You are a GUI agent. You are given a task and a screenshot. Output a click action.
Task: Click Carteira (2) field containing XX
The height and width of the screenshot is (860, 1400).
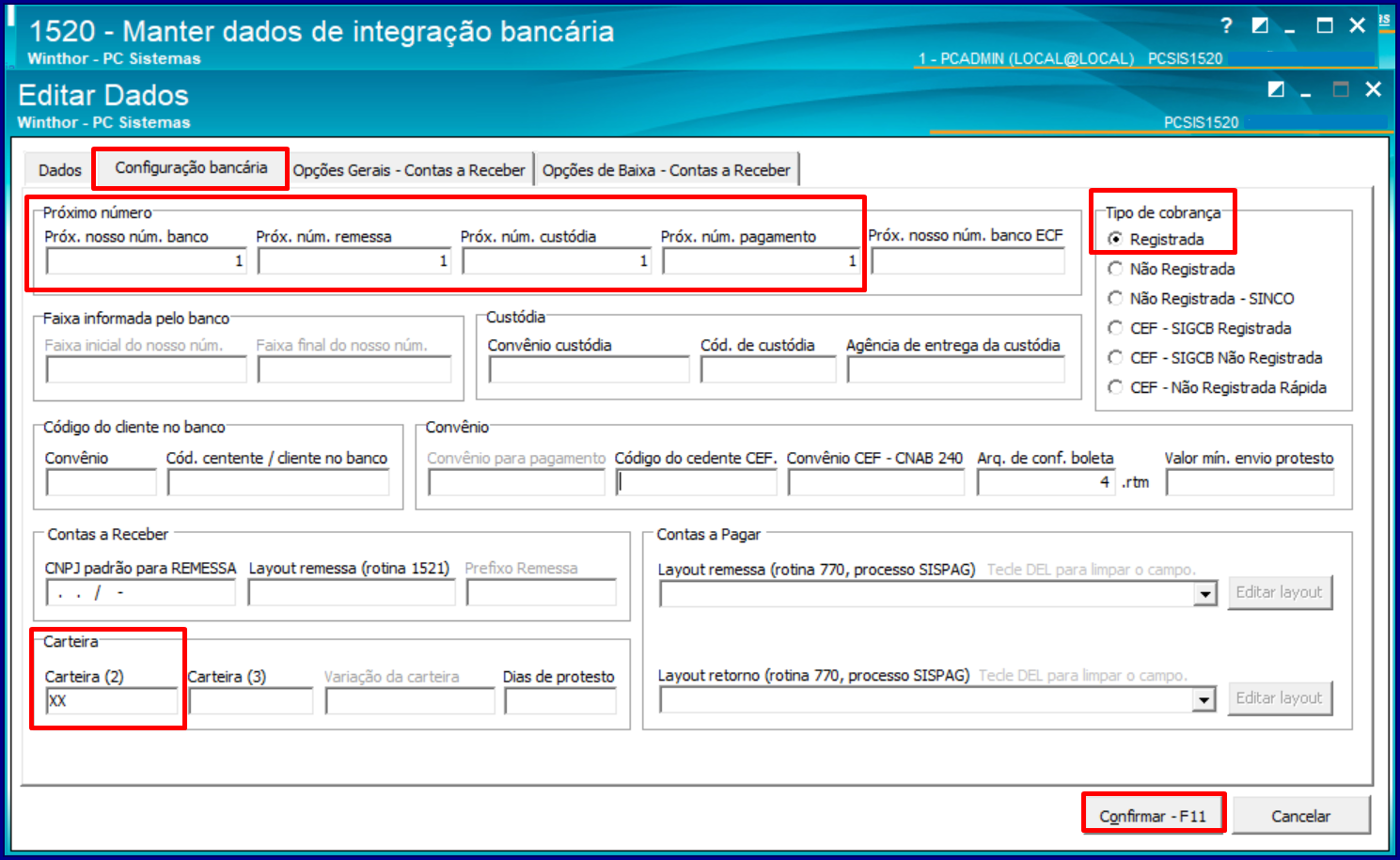pyautogui.click(x=112, y=701)
